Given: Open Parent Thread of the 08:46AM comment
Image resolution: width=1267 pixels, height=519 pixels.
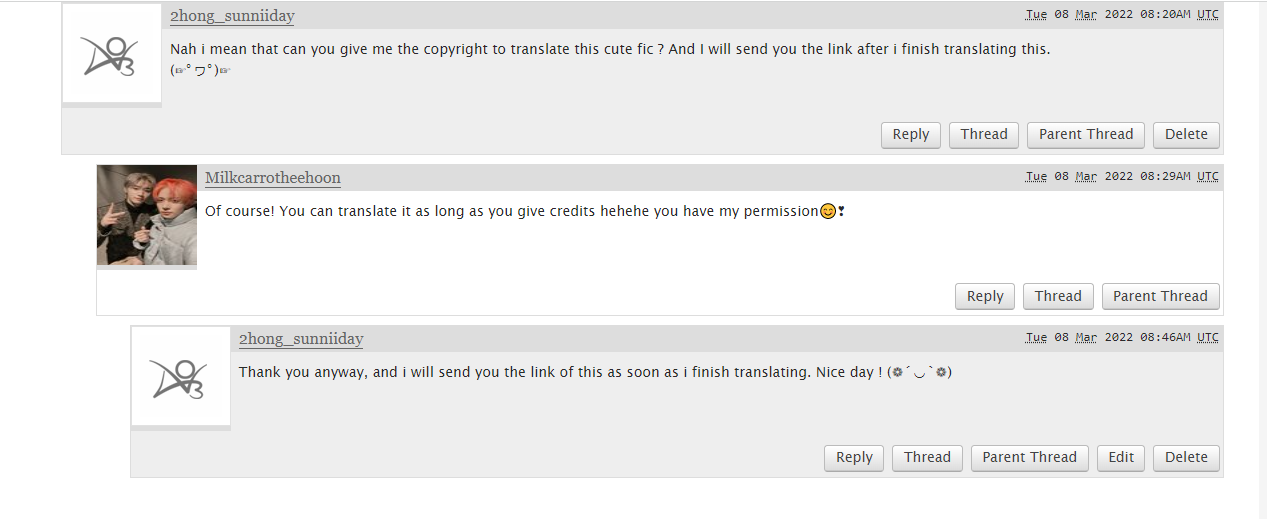Looking at the screenshot, I should click(x=1030, y=458).
